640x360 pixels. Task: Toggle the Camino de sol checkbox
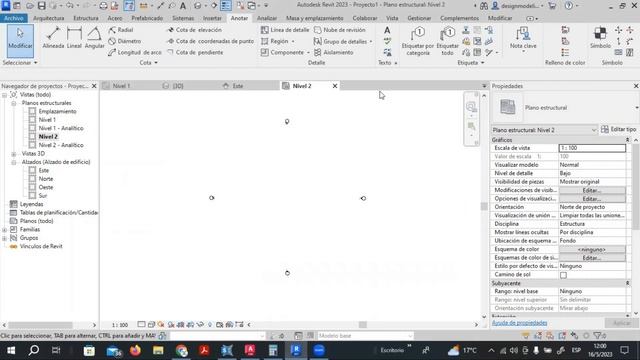click(563, 275)
